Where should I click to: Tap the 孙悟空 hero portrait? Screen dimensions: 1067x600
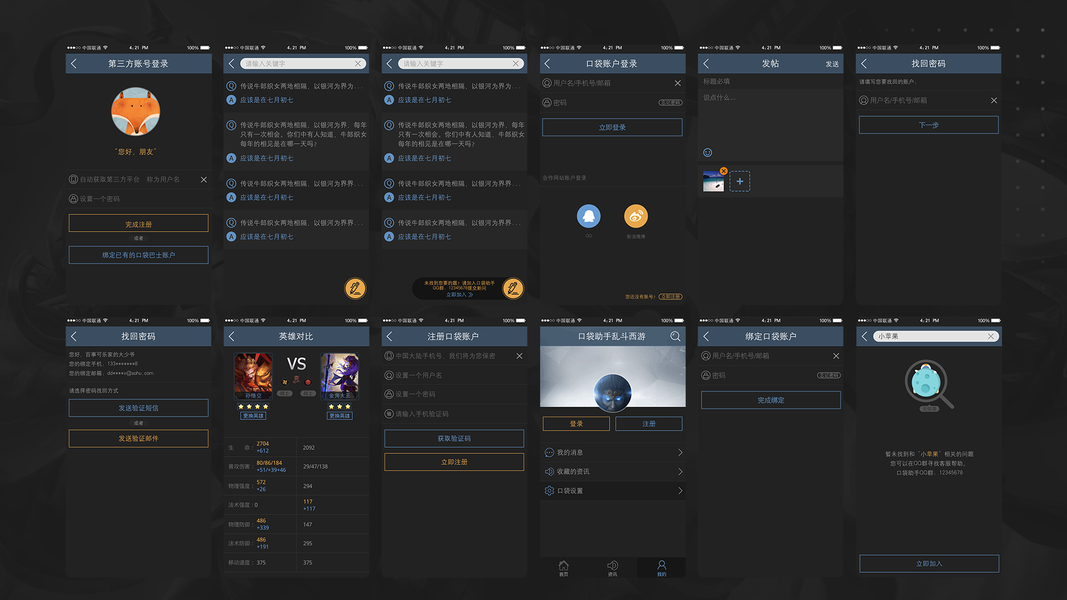pyautogui.click(x=253, y=376)
